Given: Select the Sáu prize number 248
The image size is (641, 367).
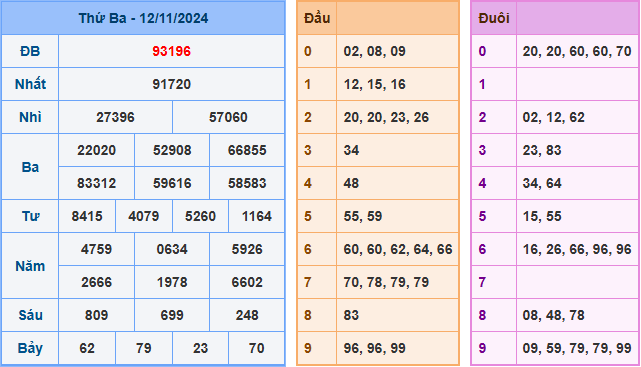Looking at the screenshot, I should pyautogui.click(x=247, y=315).
